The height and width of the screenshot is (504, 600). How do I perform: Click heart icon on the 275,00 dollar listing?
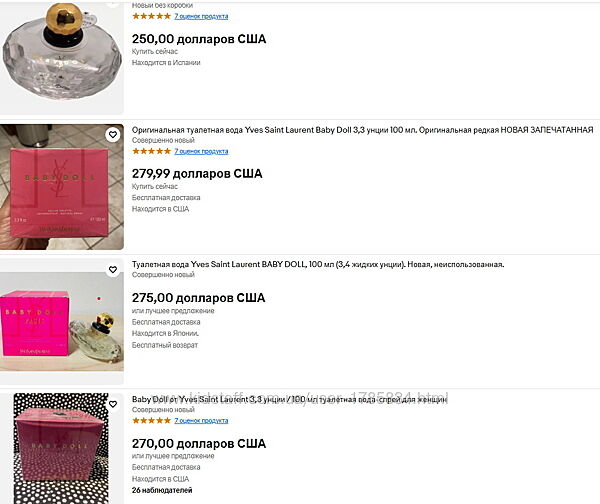pos(113,269)
